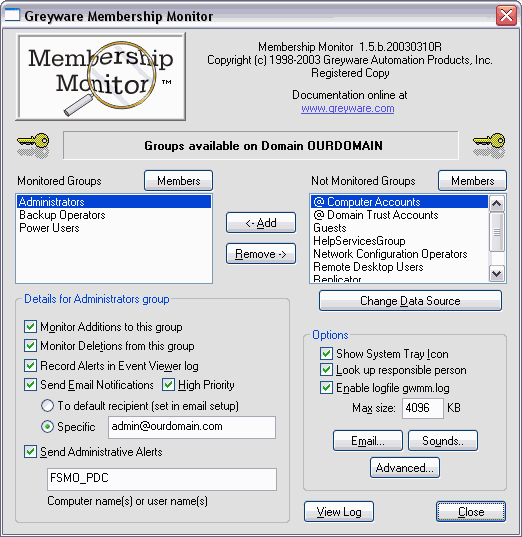Open Members for Monitored Groups
The image size is (522, 537).
tap(178, 180)
